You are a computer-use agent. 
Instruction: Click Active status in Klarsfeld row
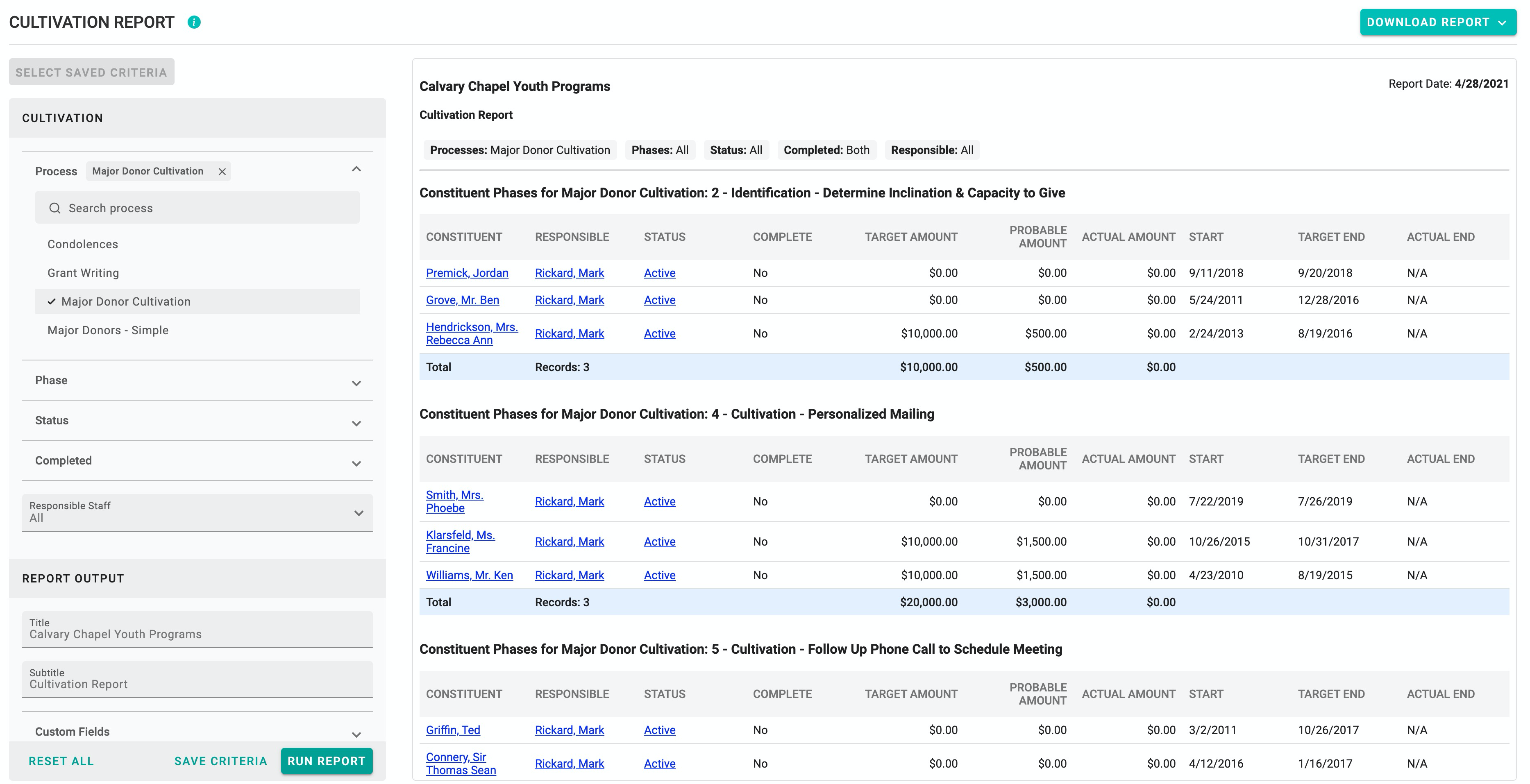(x=659, y=541)
